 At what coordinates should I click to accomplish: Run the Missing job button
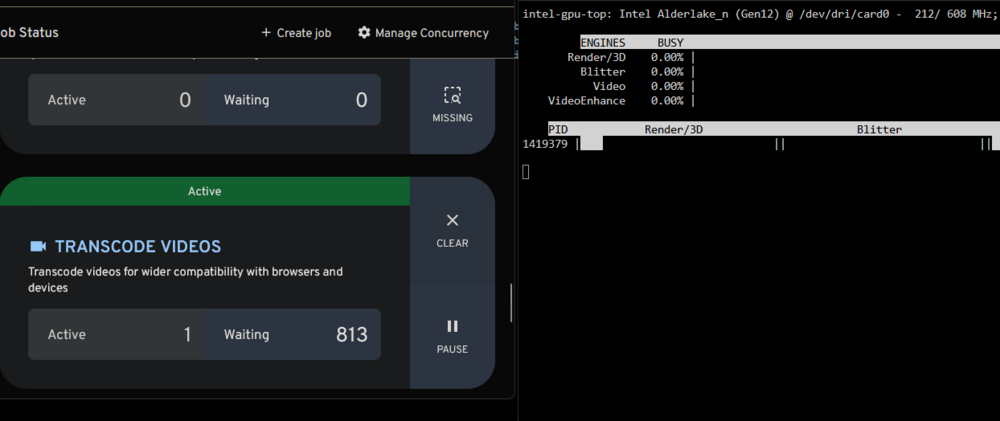pyautogui.click(x=452, y=105)
